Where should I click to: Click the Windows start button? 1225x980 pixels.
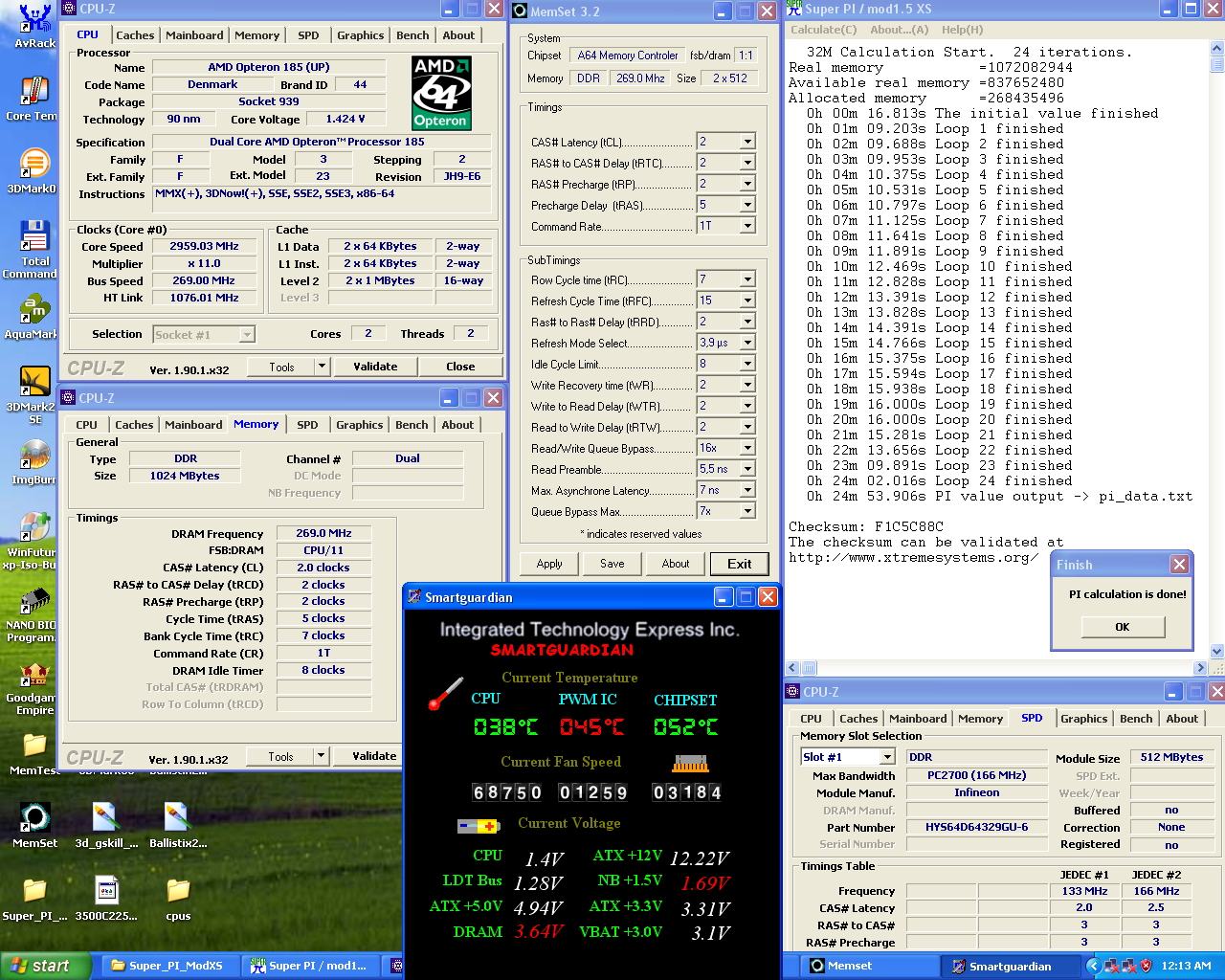46,966
